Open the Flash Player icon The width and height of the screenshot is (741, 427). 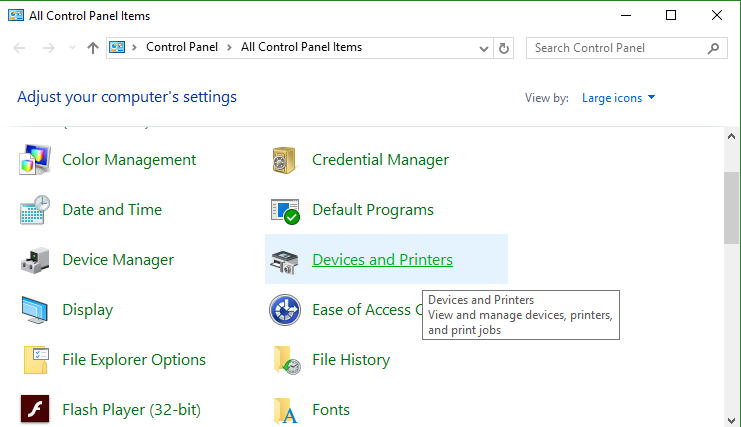click(x=35, y=410)
